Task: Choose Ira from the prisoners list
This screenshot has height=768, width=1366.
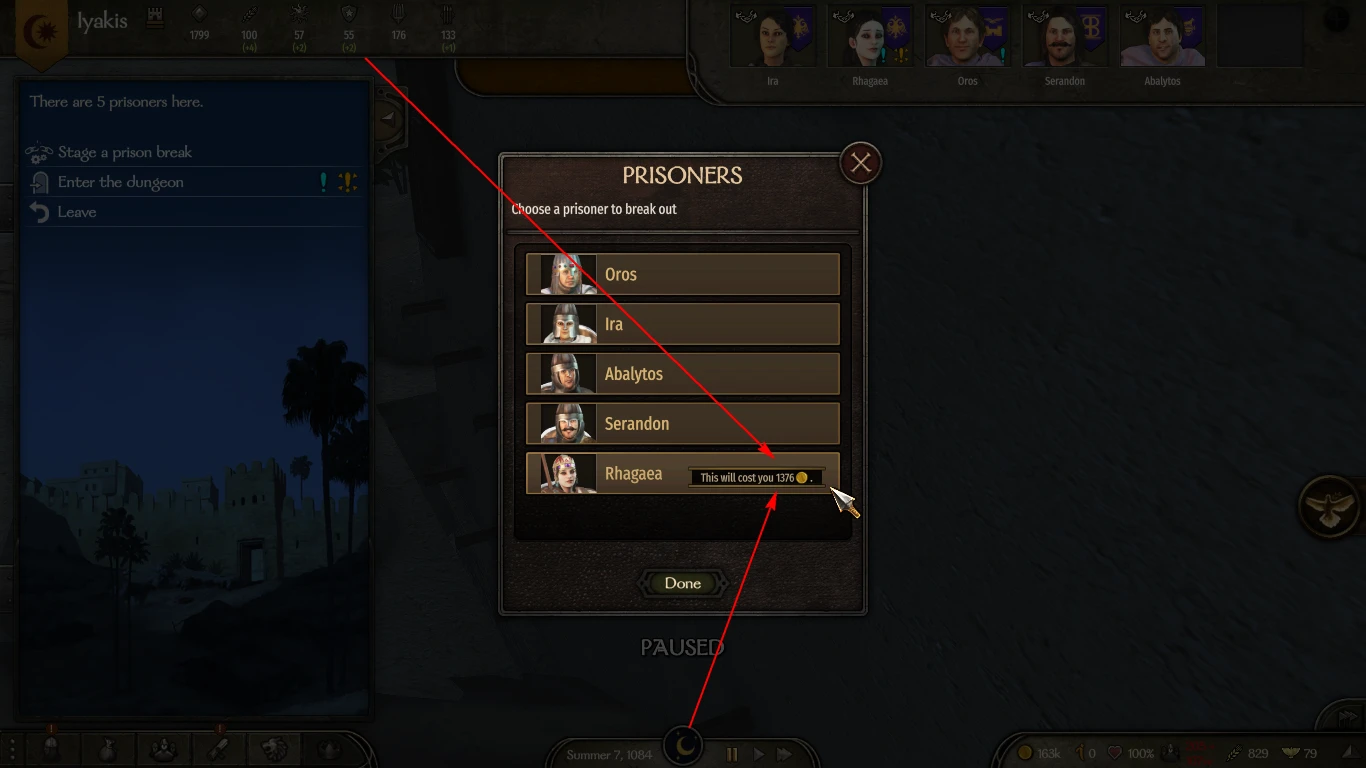Action: pyautogui.click(x=682, y=324)
